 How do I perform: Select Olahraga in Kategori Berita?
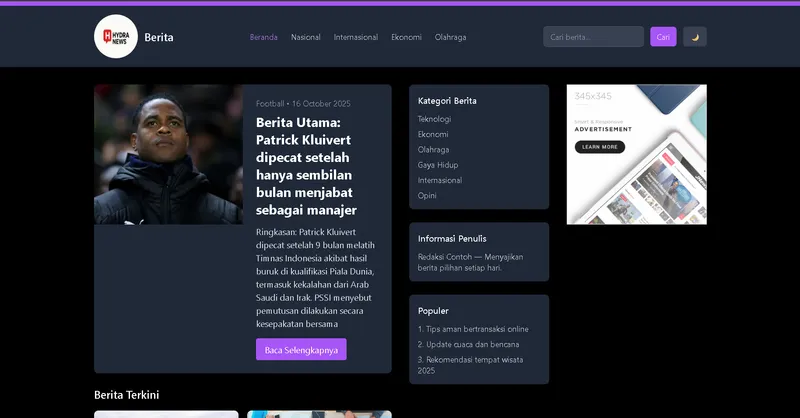pos(433,150)
